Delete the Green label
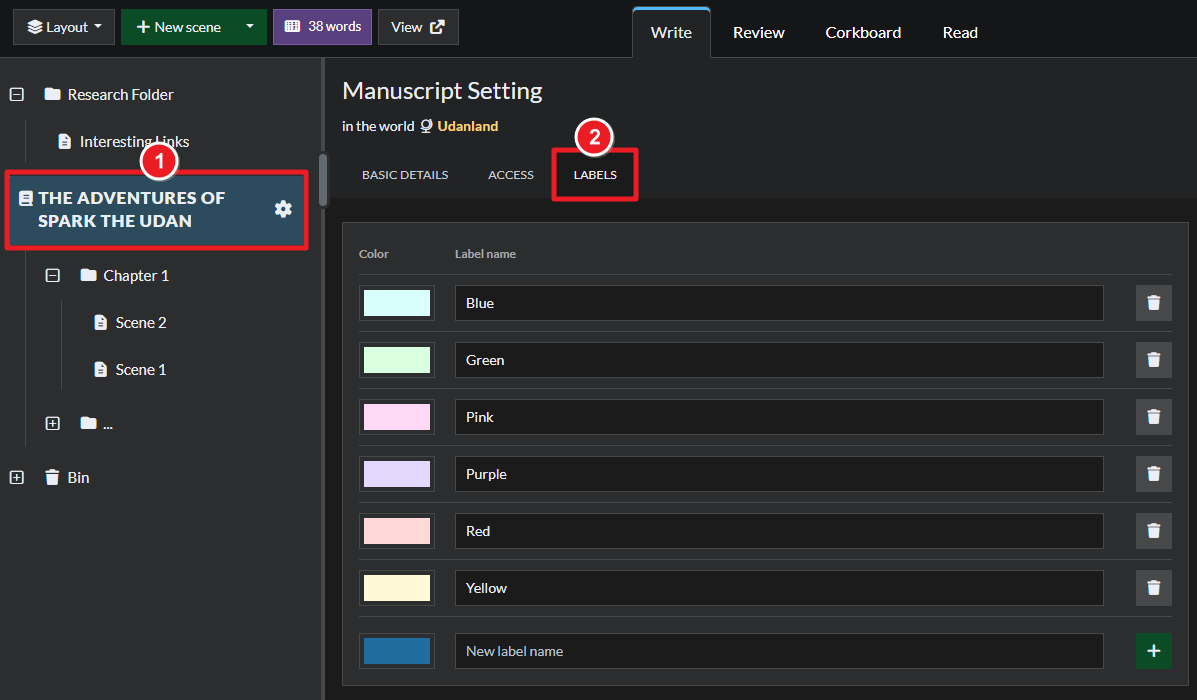 [1153, 360]
